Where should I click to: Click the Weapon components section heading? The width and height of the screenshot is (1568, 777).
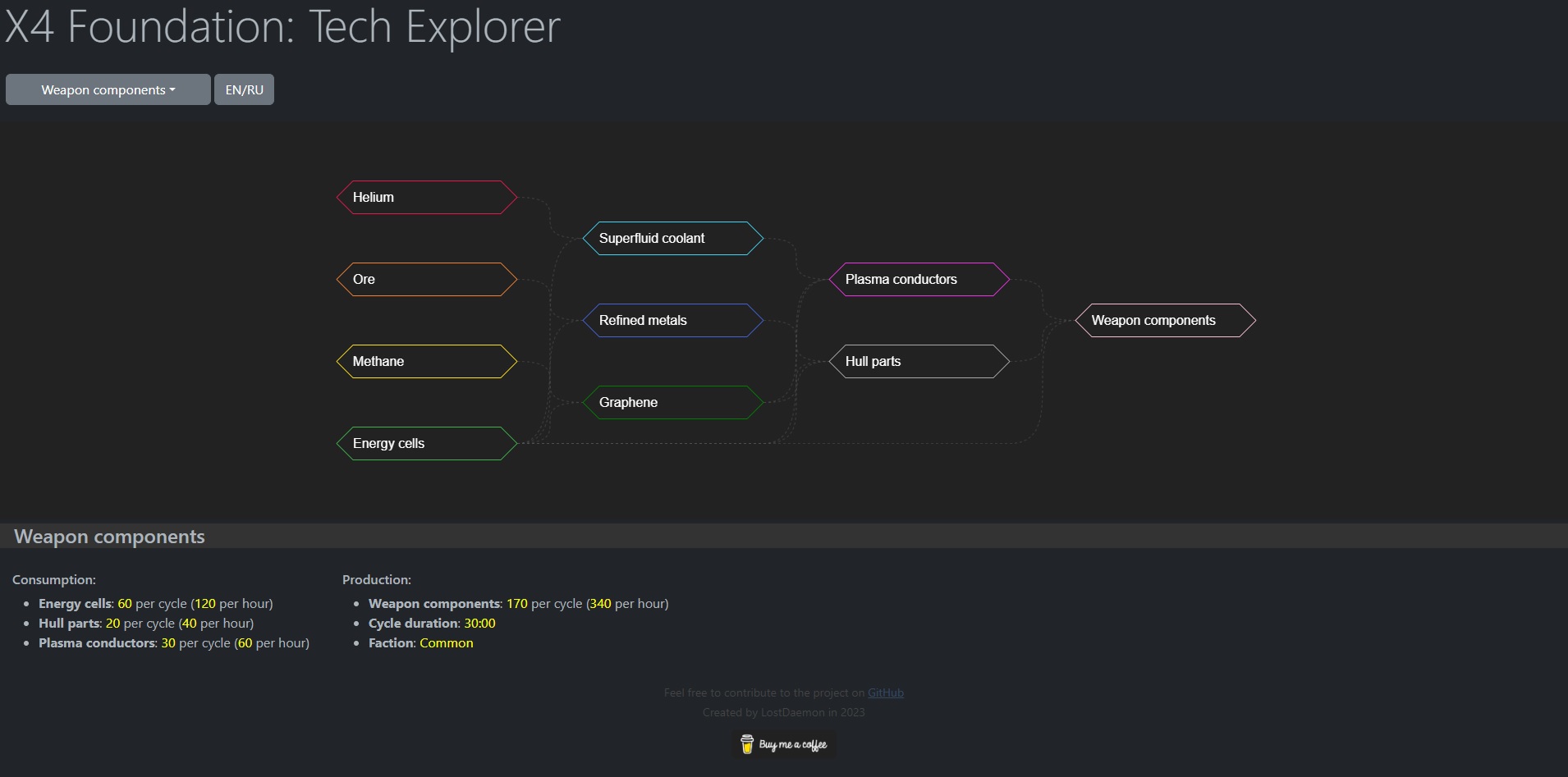coord(109,537)
